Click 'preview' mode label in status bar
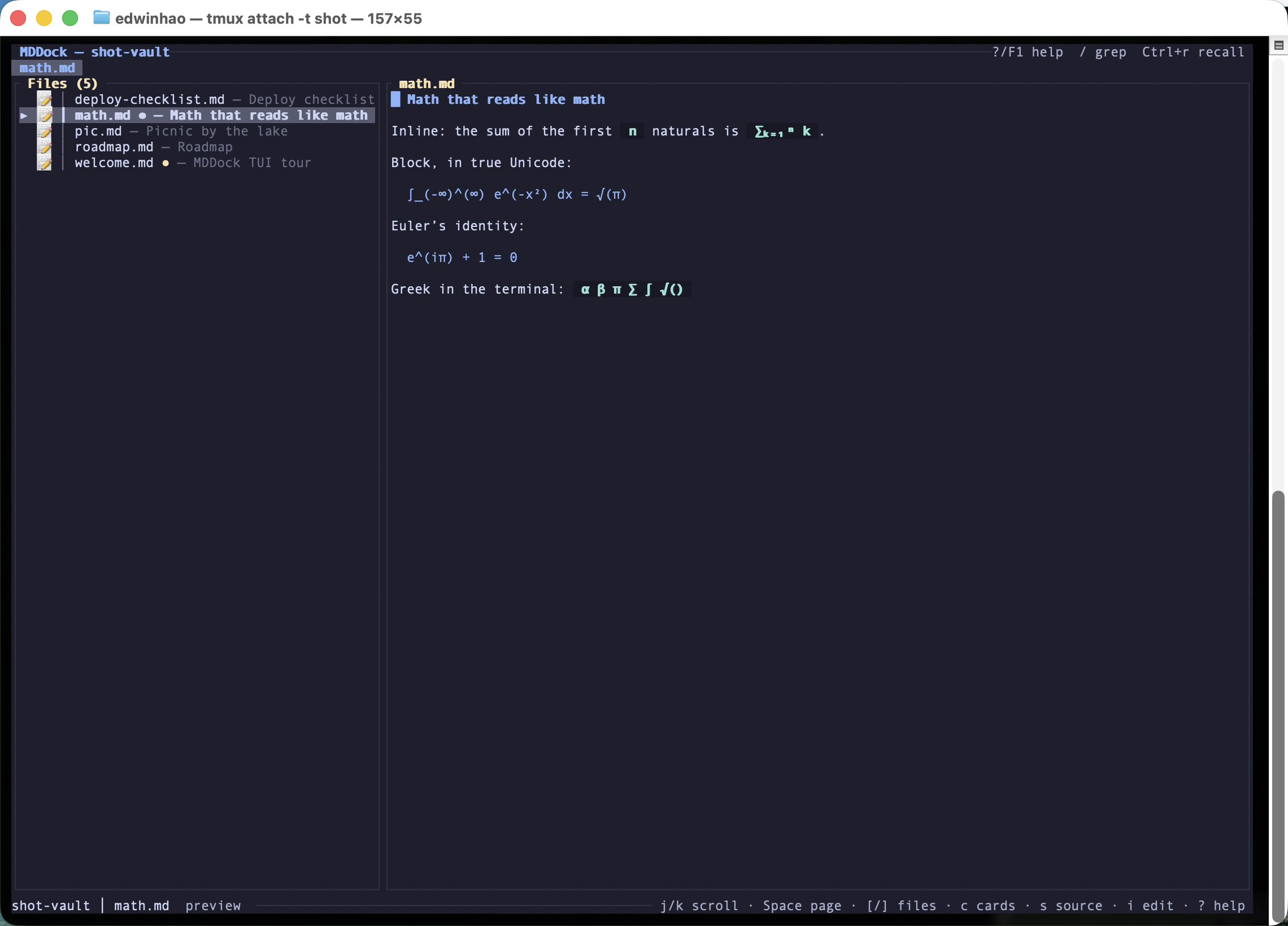This screenshot has width=1288, height=926. tap(213, 906)
